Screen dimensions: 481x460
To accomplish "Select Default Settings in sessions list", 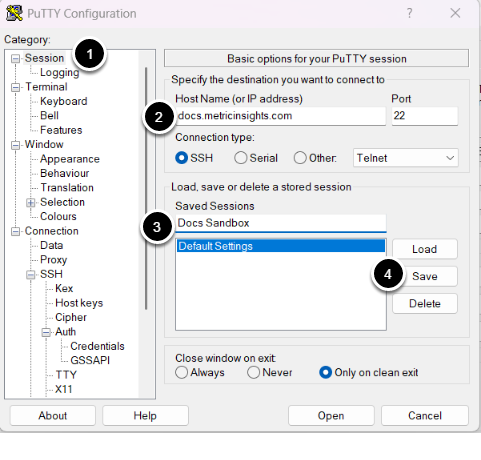I will [280, 246].
